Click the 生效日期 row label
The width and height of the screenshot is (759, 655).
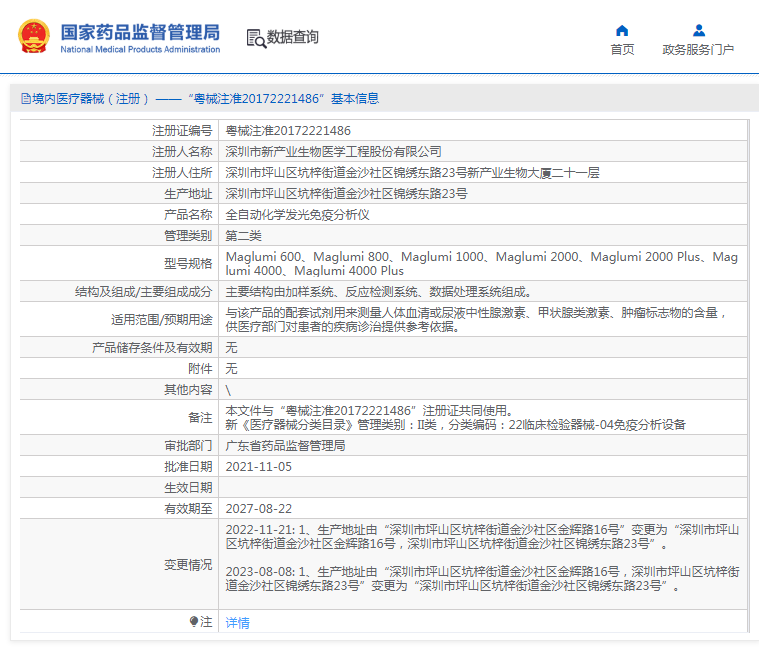[188, 487]
